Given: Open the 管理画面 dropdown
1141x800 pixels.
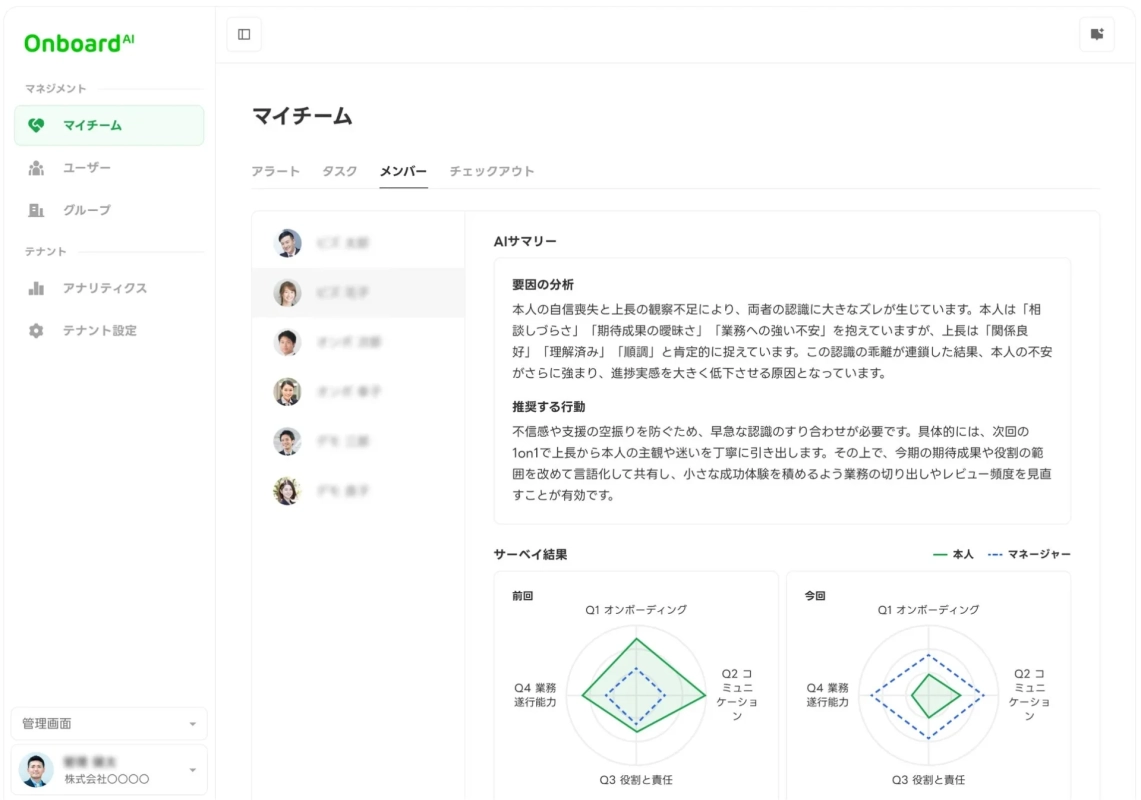Looking at the screenshot, I should pos(109,724).
